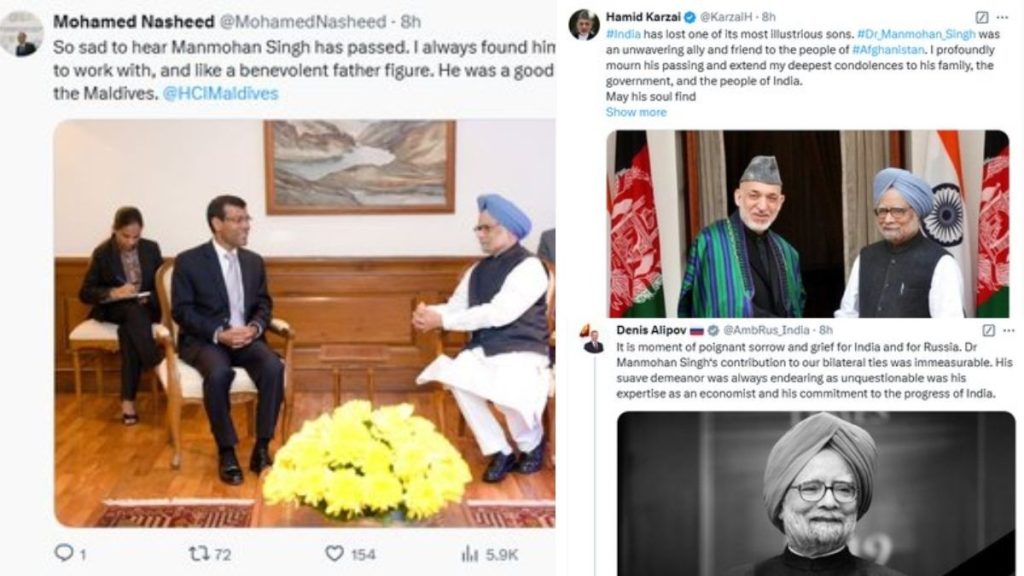Open more options menu on Karzai's tweet

[x=1002, y=17]
